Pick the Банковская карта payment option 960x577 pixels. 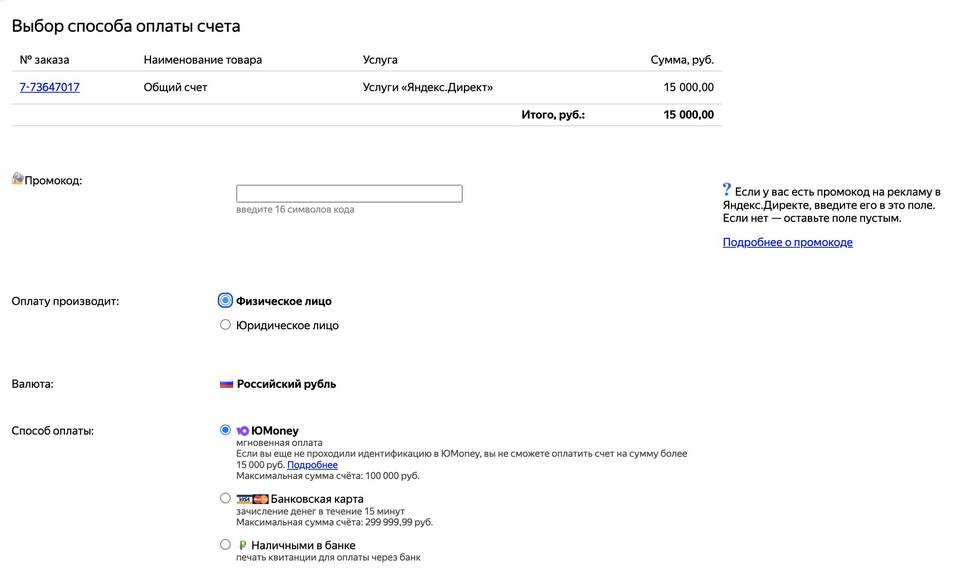[x=225, y=498]
